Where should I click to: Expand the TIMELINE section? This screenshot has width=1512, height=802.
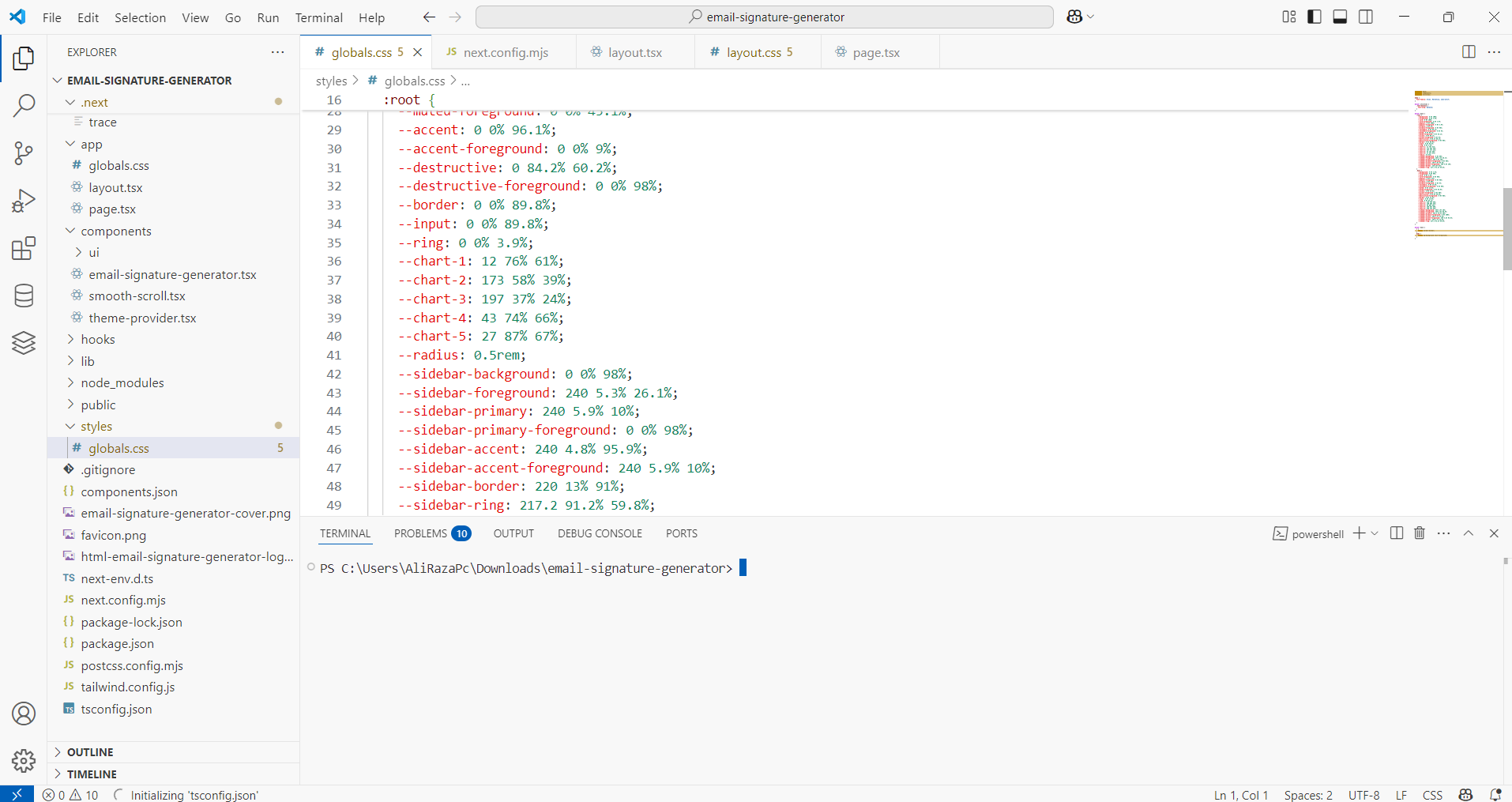click(x=58, y=774)
